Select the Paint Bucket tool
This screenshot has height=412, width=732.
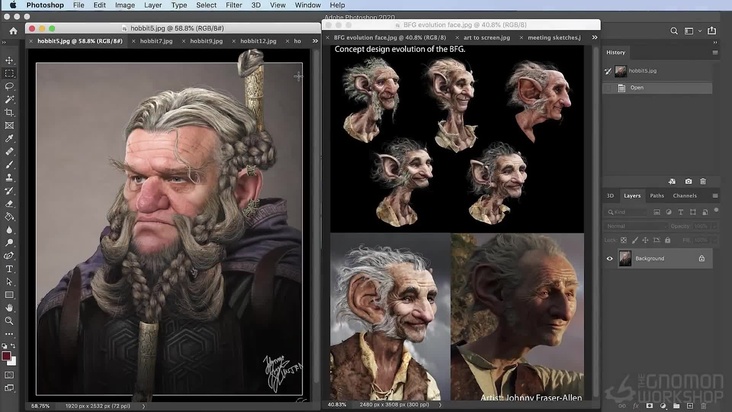point(9,217)
